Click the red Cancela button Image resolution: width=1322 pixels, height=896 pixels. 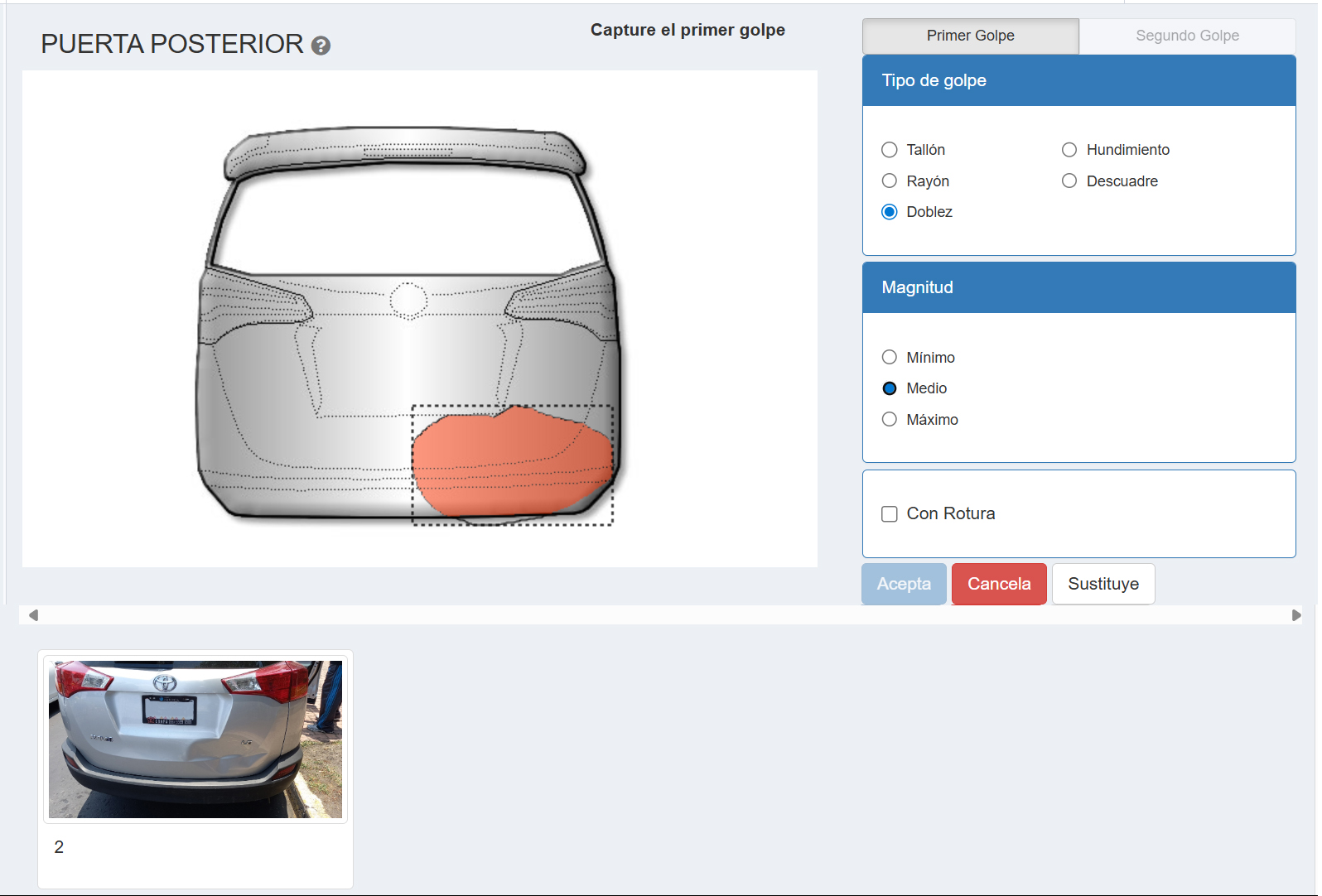click(x=998, y=584)
